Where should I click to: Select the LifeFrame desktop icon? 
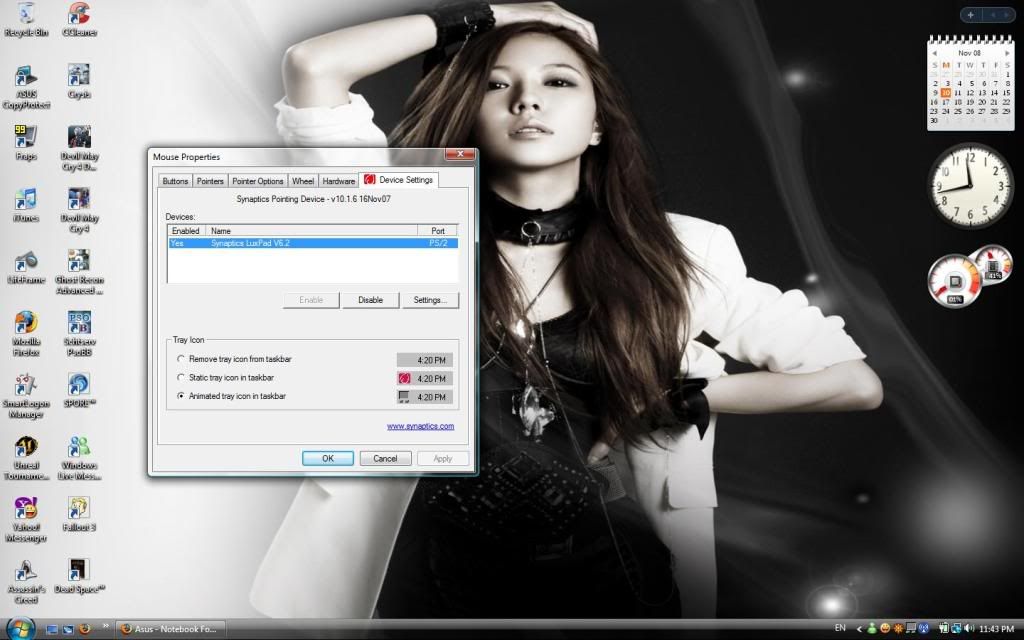coord(26,266)
